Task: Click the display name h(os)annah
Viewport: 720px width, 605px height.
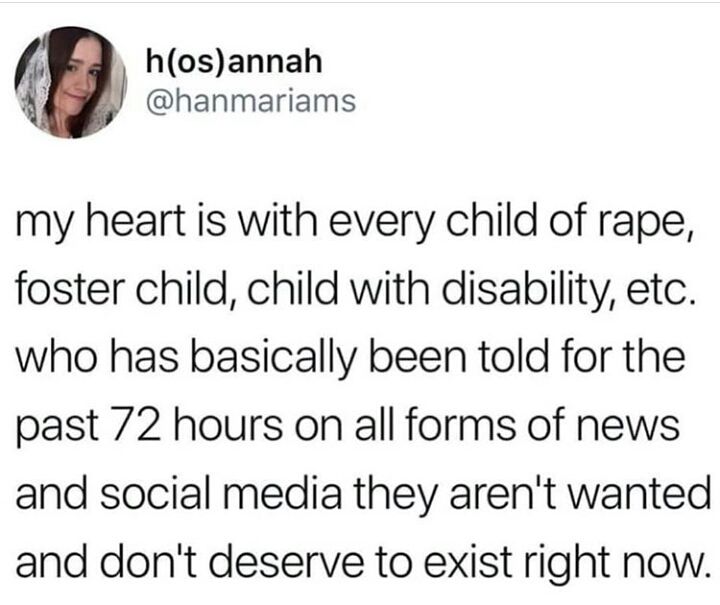Action: coord(234,62)
